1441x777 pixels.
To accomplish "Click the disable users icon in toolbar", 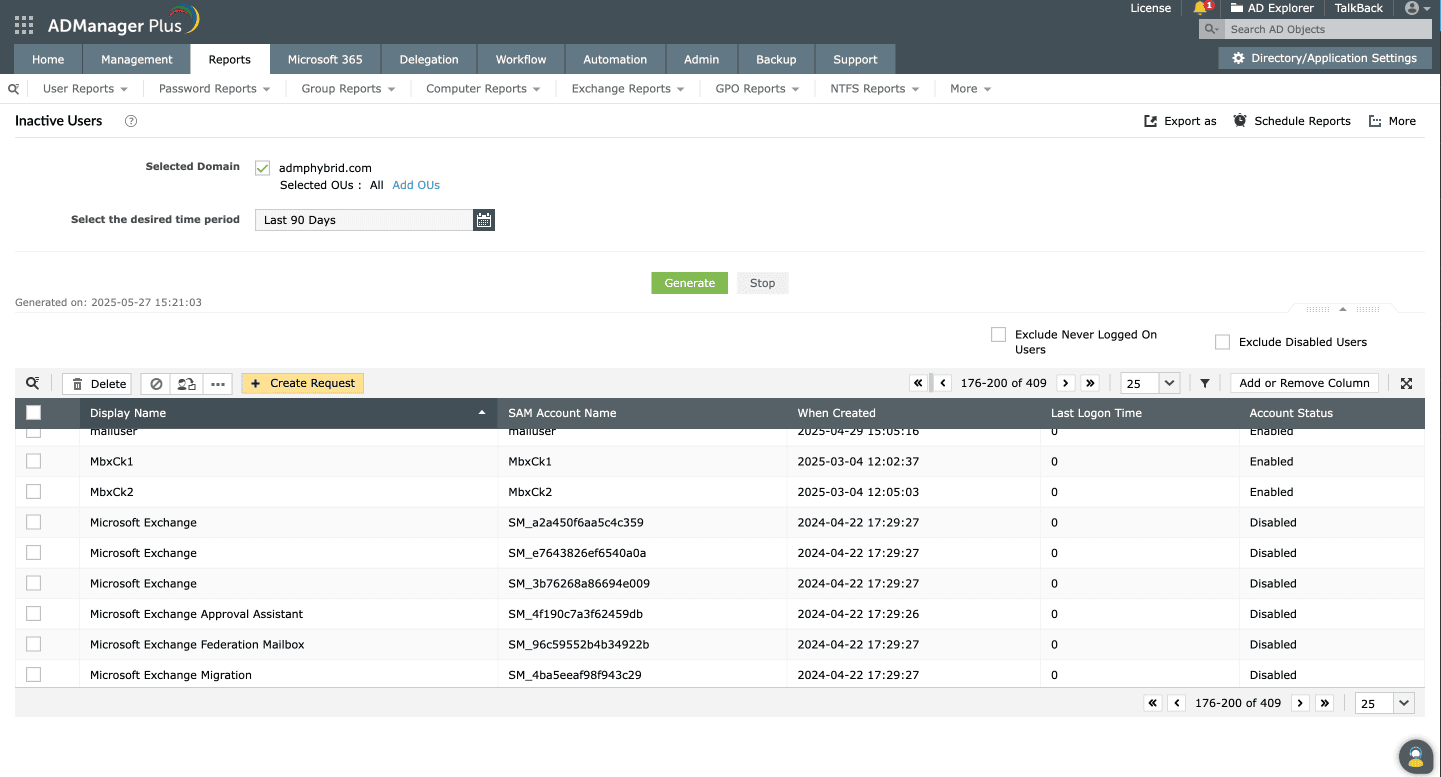I will (155, 384).
